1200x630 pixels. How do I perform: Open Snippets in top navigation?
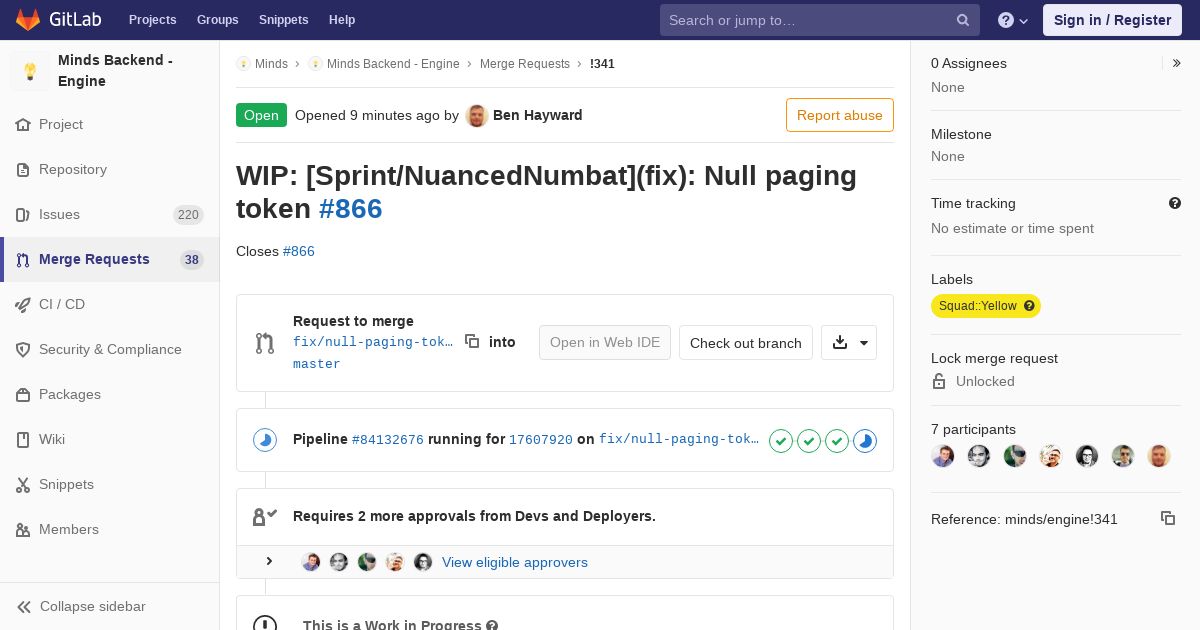(283, 20)
